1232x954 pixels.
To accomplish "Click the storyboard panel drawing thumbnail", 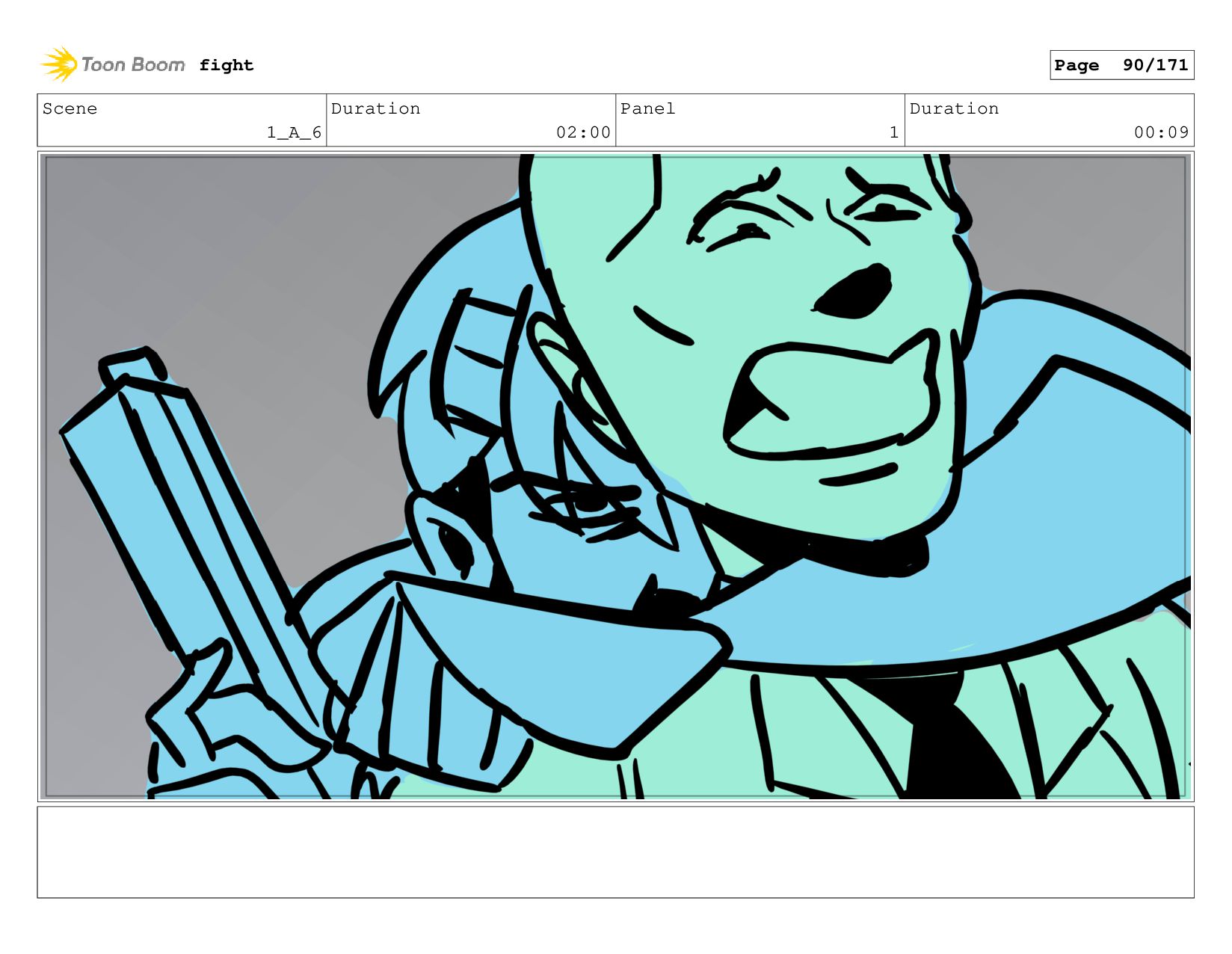I will point(615,476).
